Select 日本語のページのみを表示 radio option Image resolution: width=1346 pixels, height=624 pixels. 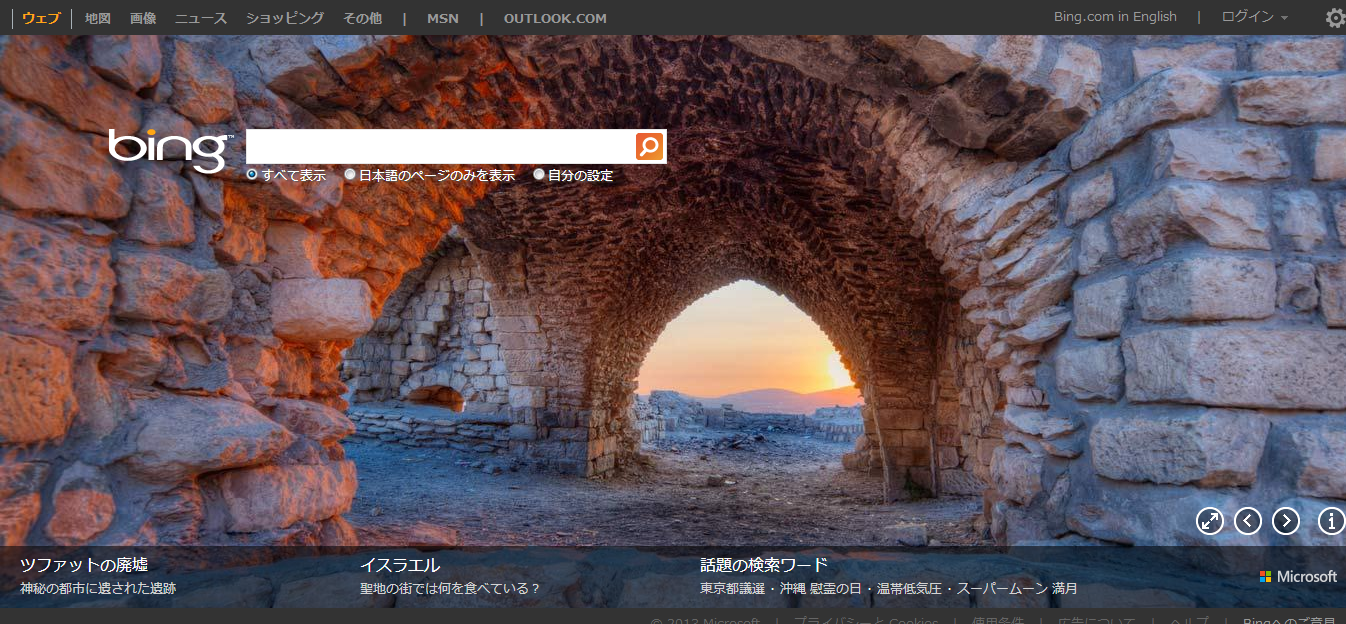pyautogui.click(x=350, y=175)
